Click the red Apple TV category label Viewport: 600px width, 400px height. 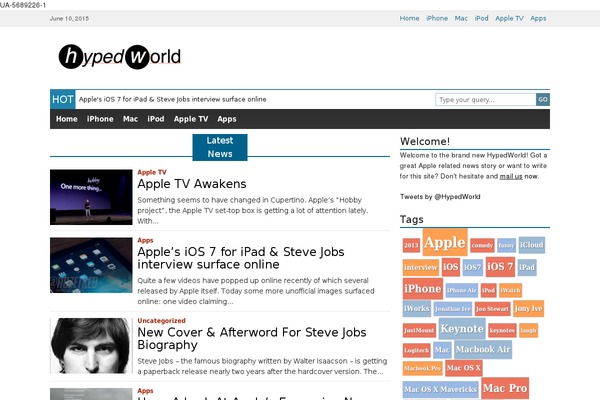152,172
